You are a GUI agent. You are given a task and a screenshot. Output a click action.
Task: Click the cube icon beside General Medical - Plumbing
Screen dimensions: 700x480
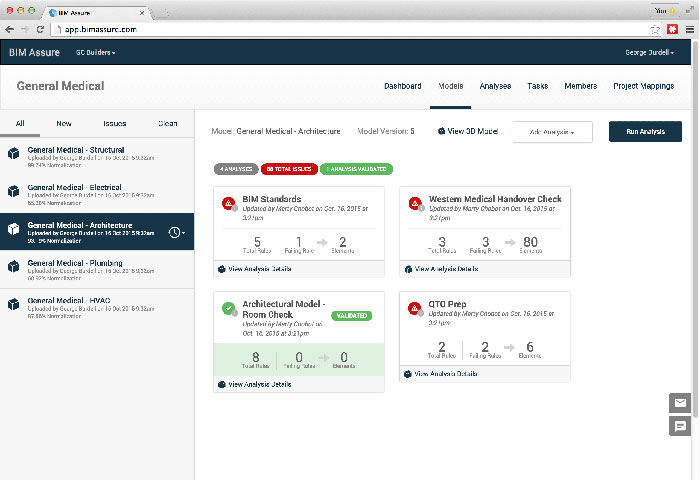[14, 268]
